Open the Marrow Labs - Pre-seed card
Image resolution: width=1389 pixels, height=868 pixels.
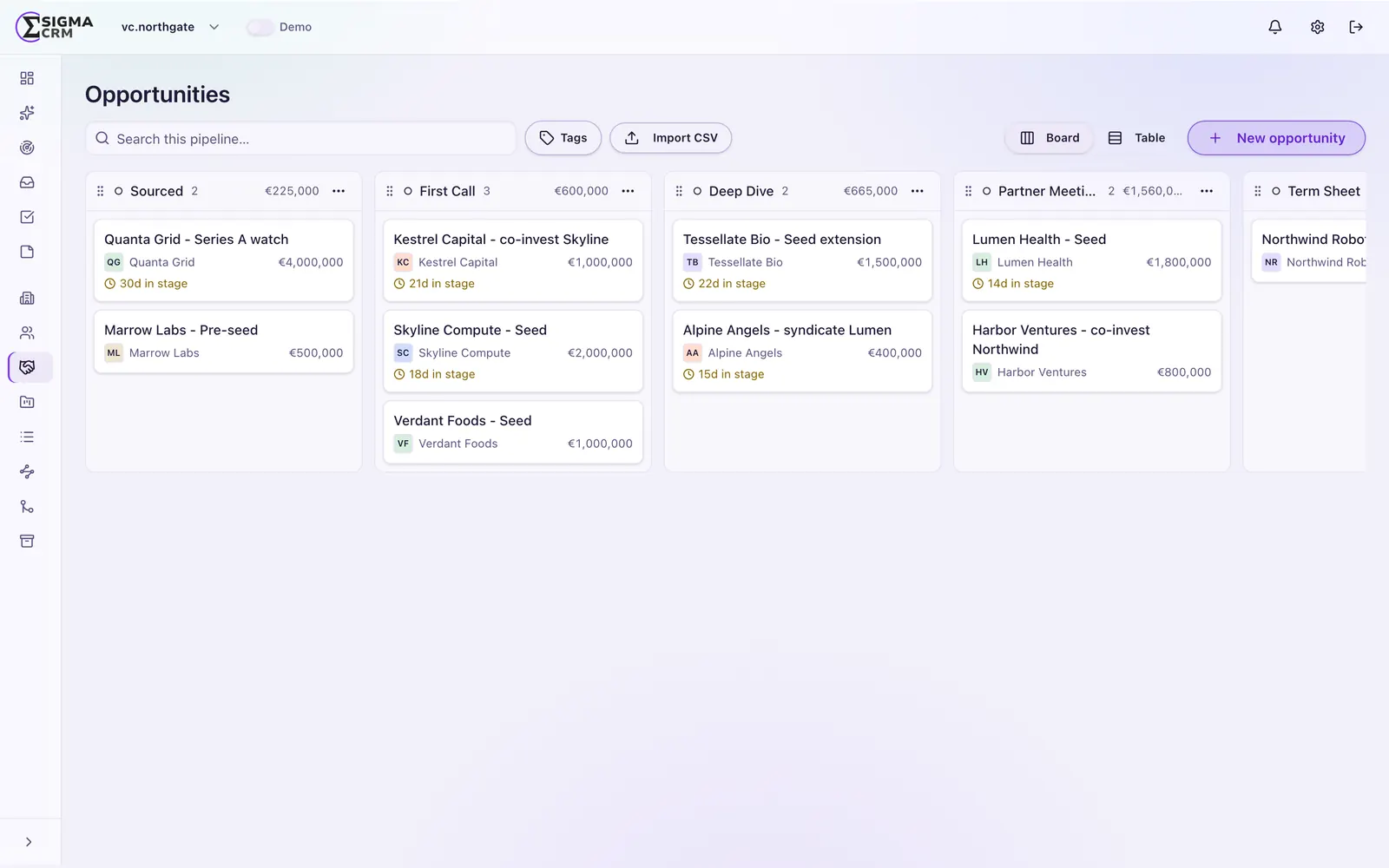223,341
